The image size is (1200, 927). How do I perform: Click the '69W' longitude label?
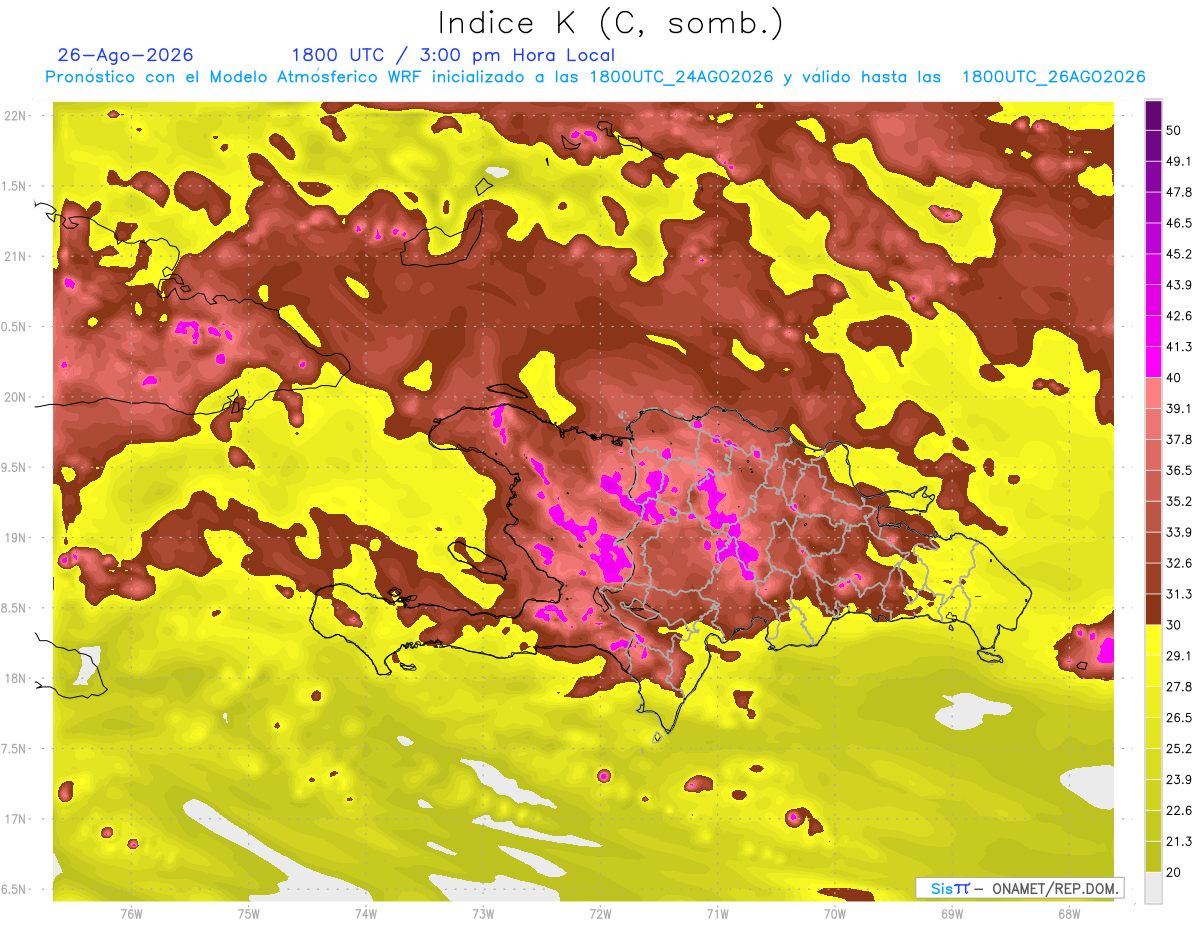point(952,913)
